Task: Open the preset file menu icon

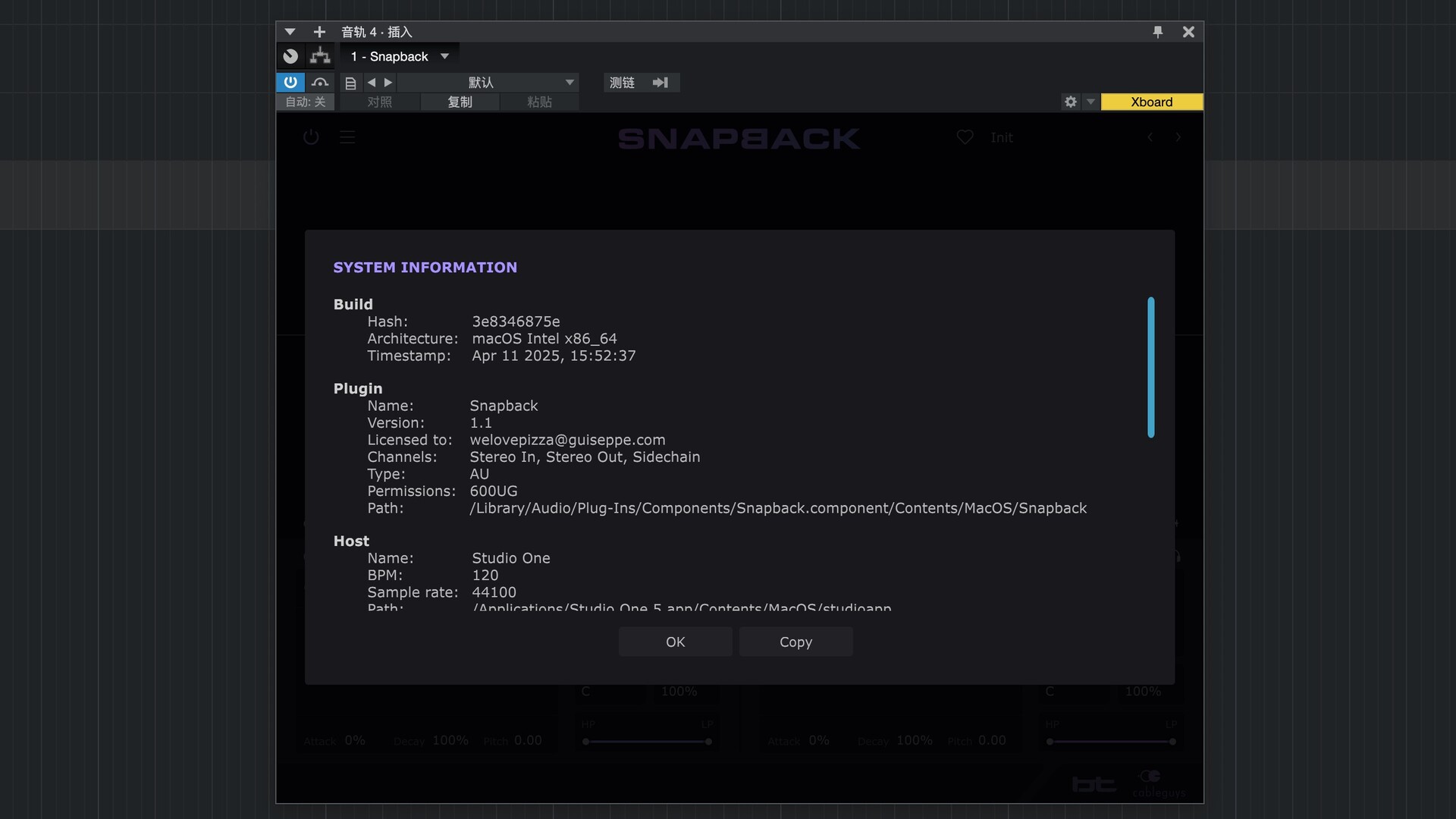Action: 350,83
